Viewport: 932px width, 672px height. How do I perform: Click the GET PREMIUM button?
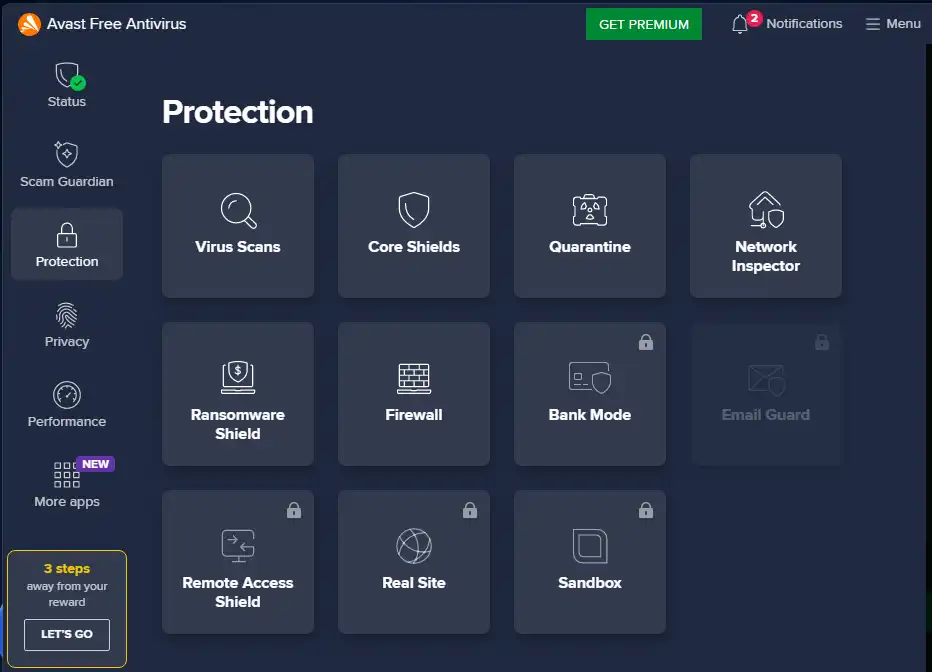(x=643, y=23)
